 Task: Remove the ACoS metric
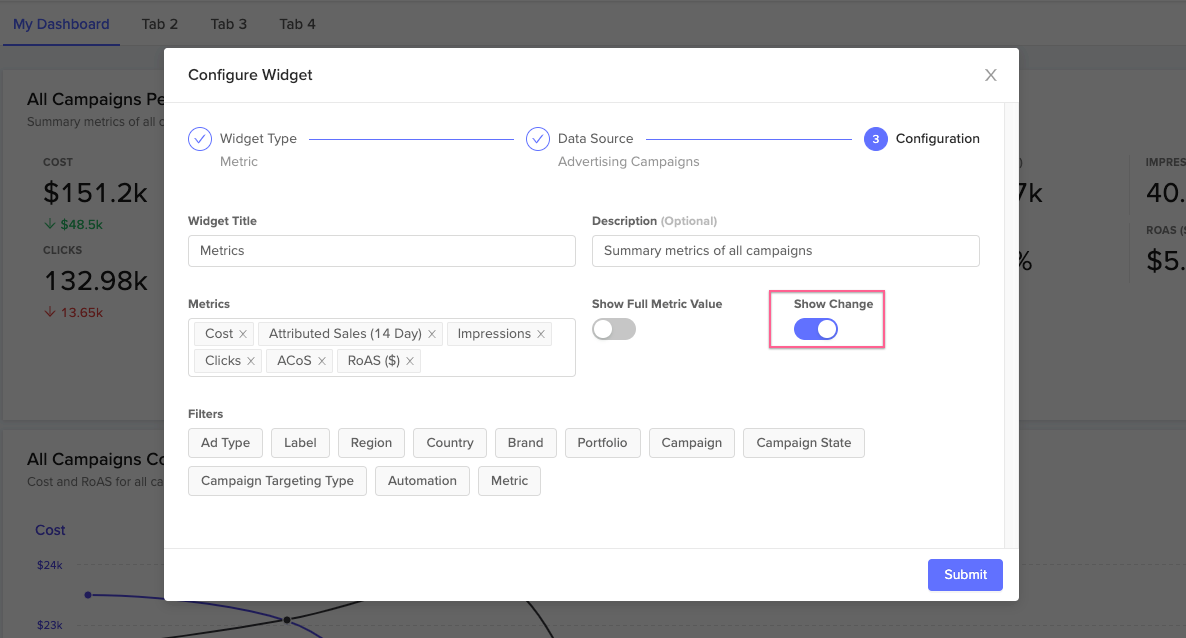(321, 360)
